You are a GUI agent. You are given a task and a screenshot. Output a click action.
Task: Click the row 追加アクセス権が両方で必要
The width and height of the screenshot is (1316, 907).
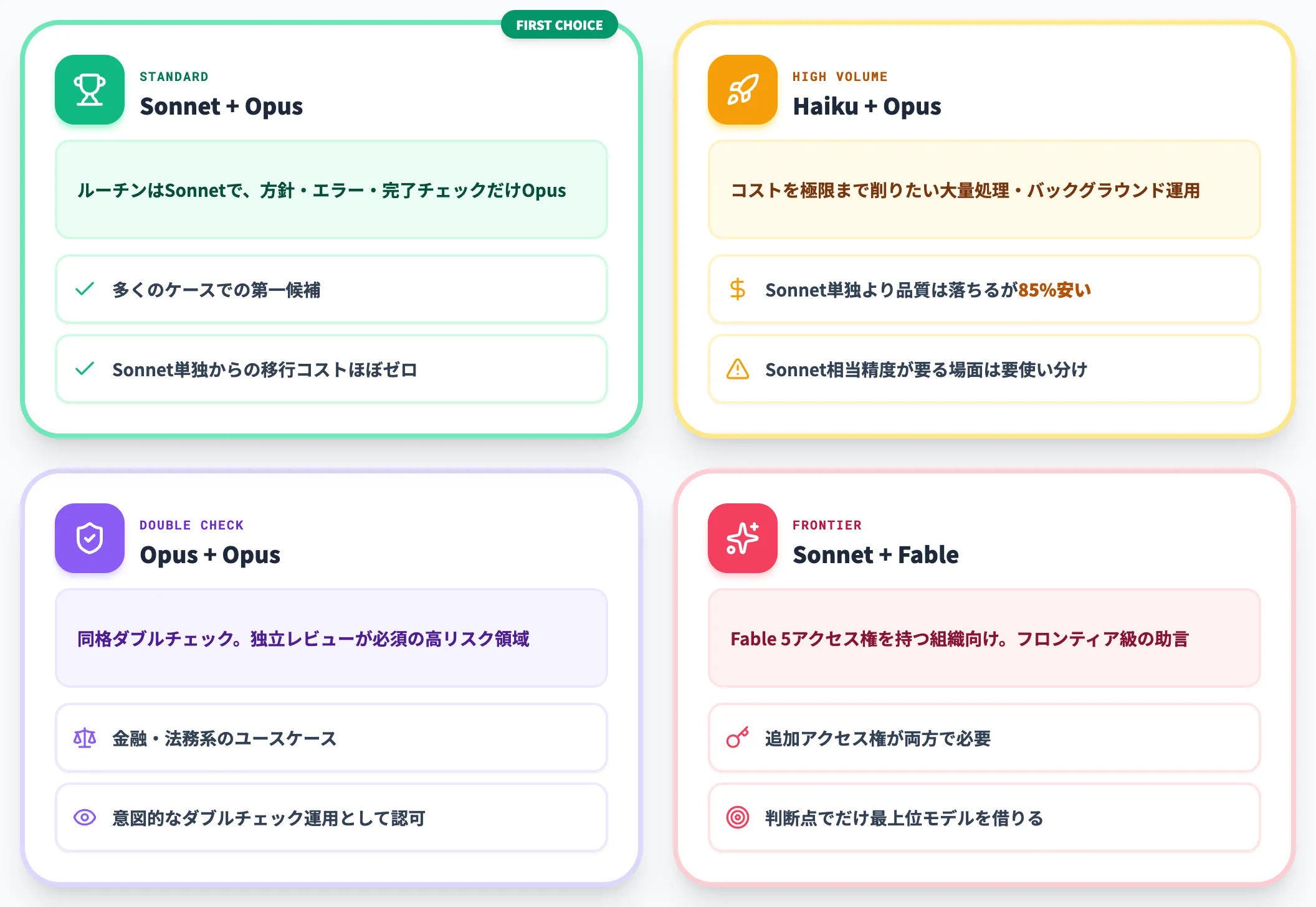coord(985,738)
